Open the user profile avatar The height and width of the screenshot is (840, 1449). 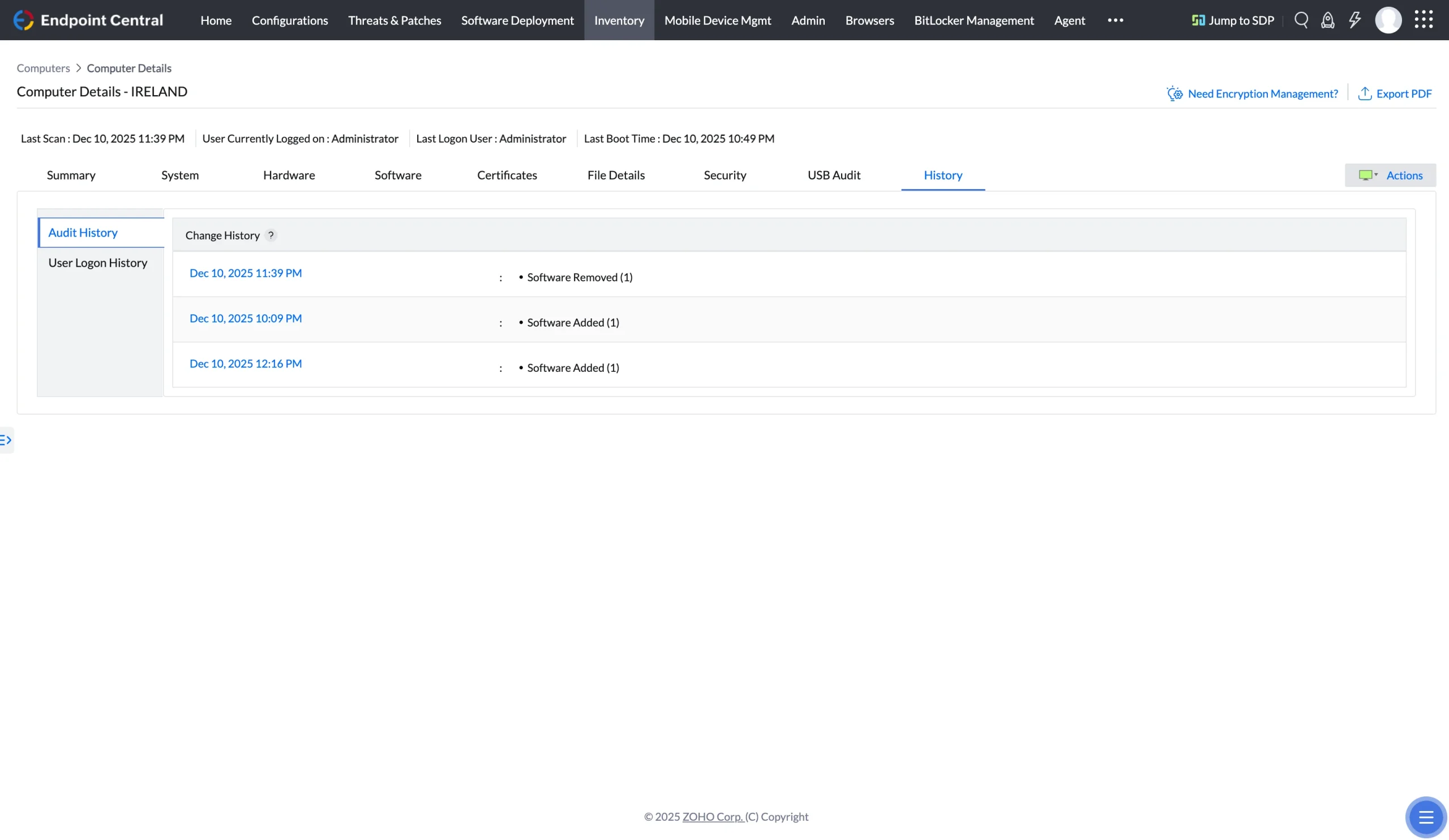pyautogui.click(x=1388, y=20)
